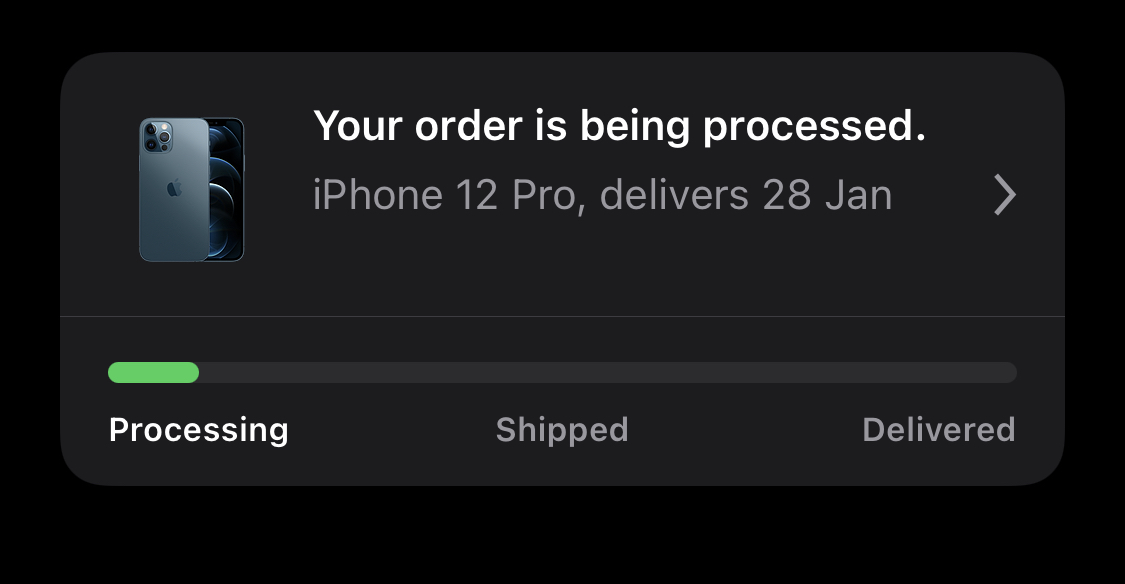1125x584 pixels.
Task: Select the Delivered status label
Action: pyautogui.click(x=938, y=430)
